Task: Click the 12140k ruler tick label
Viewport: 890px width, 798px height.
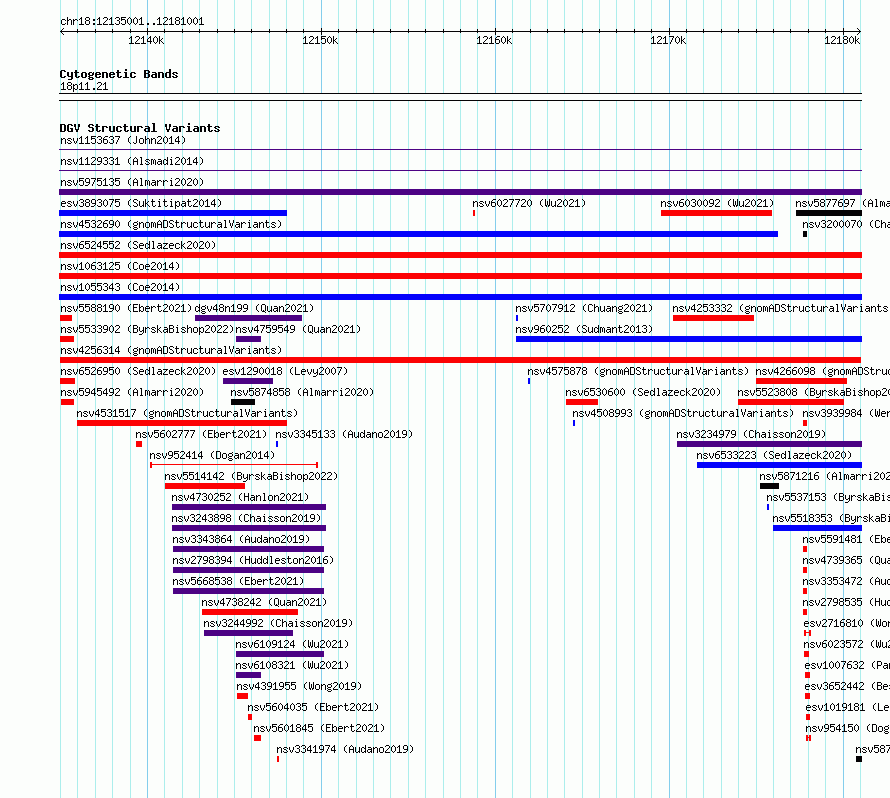Action: coord(146,40)
